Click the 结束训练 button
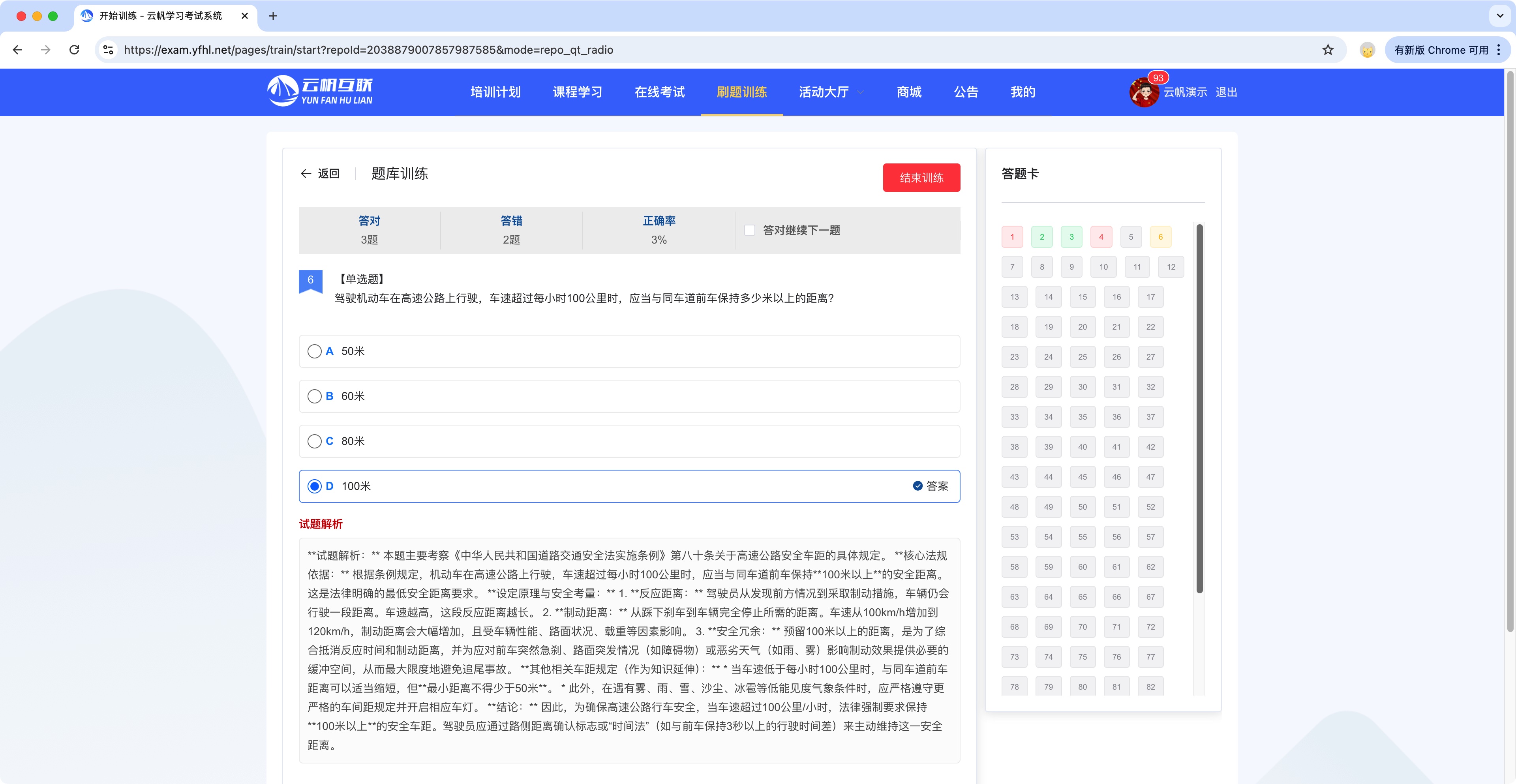Viewport: 1516px width, 784px height. click(x=921, y=177)
